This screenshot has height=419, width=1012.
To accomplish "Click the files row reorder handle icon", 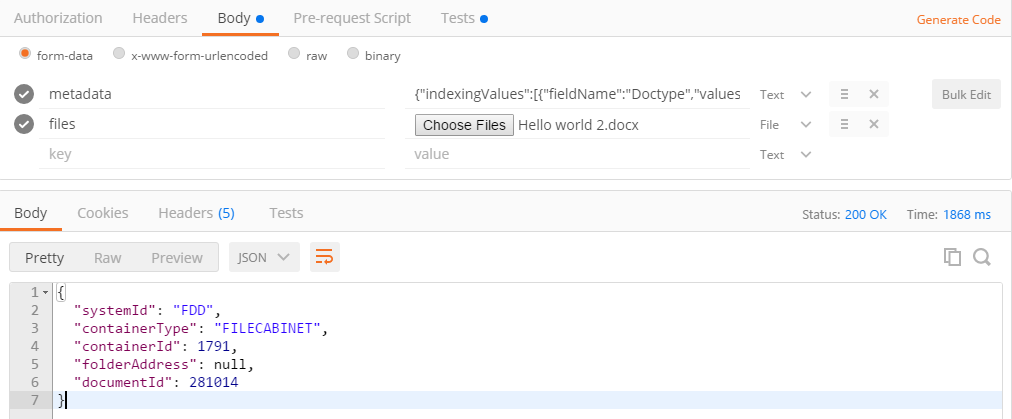I will (x=844, y=124).
